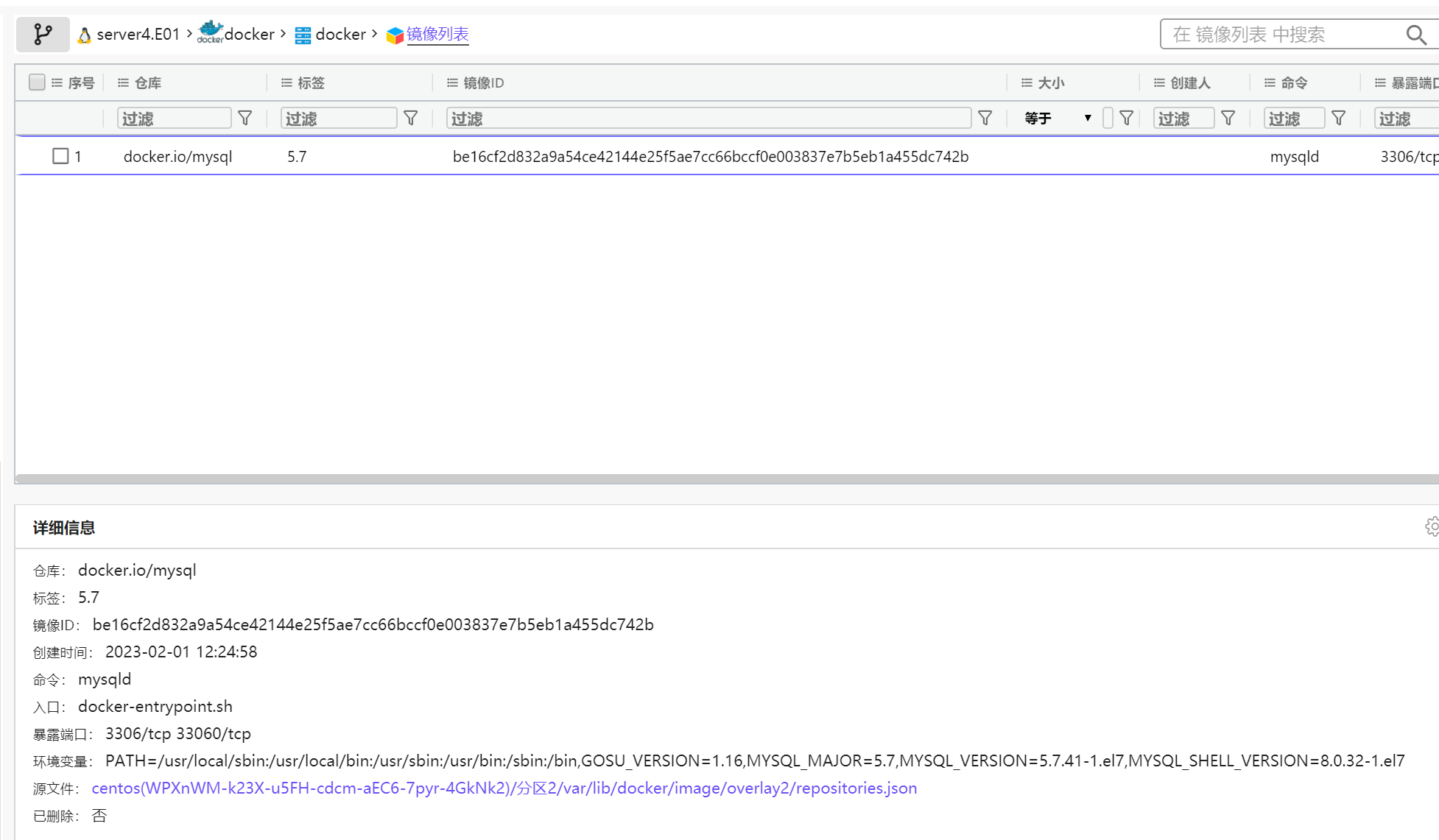Select the docker whale breadcrumb item

pyautogui.click(x=237, y=34)
